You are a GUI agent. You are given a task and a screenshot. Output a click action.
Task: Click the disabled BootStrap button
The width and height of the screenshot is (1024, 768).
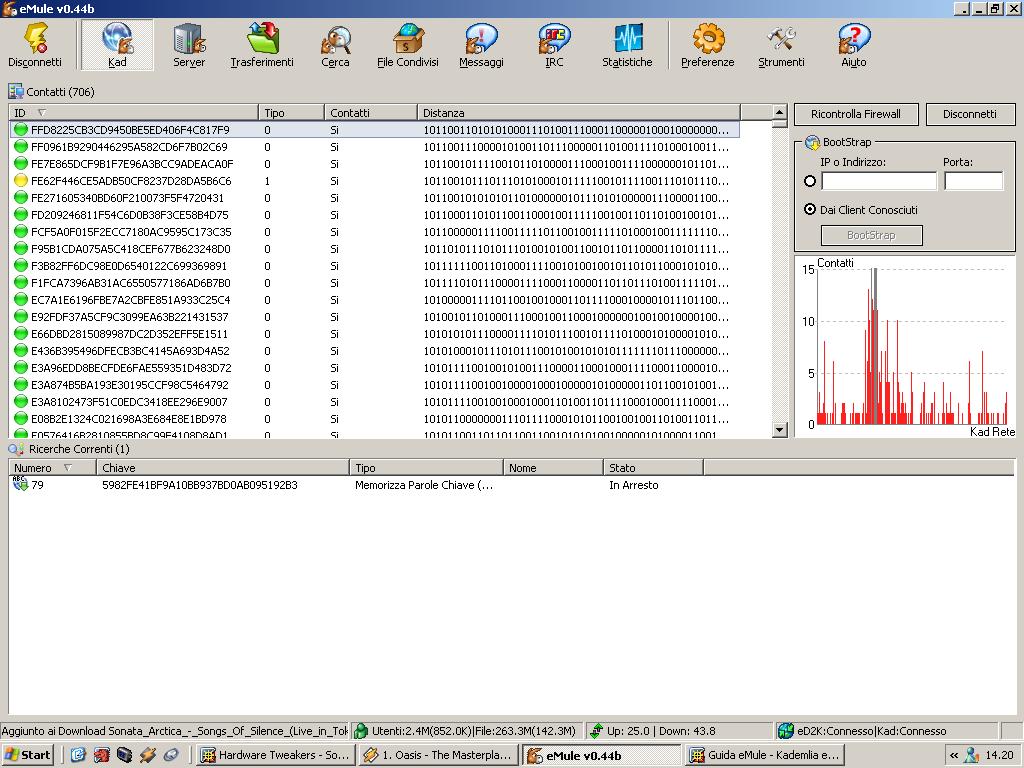(x=871, y=235)
